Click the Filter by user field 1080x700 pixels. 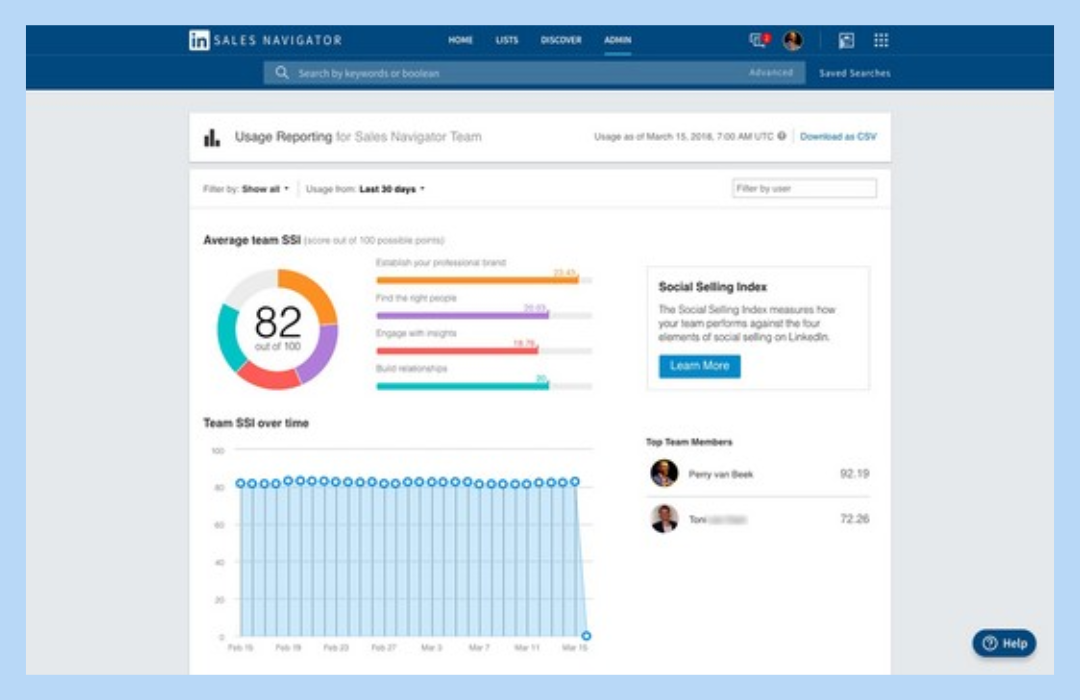804,188
